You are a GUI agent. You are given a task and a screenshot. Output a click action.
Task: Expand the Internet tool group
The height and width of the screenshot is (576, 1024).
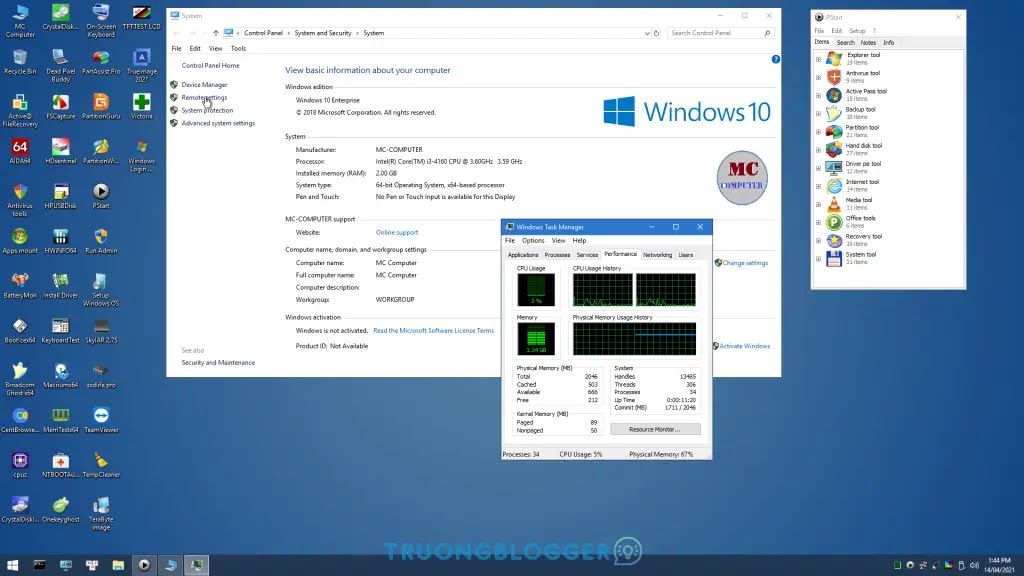(x=818, y=186)
